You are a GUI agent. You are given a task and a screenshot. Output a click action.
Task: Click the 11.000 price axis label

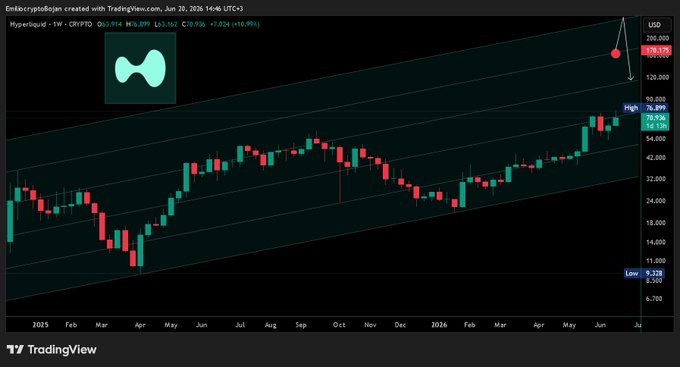point(656,261)
